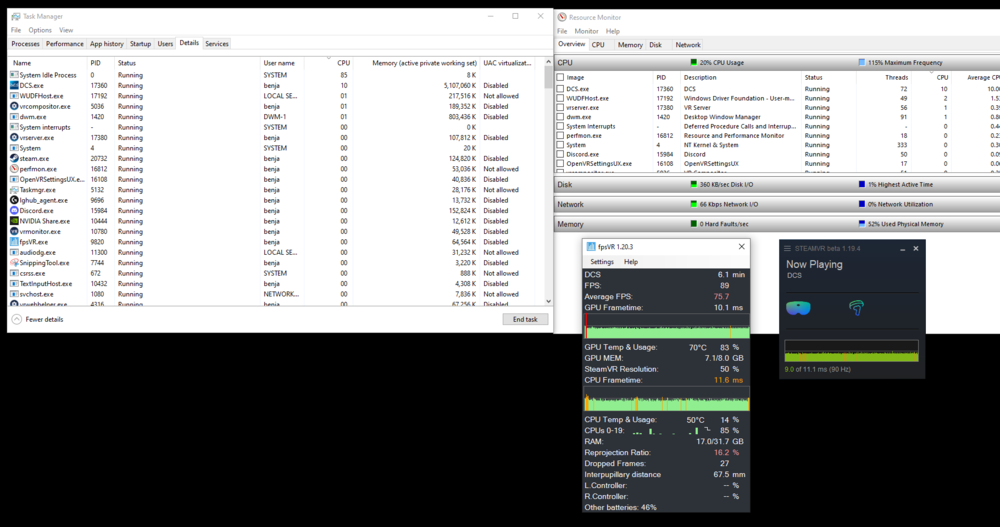Click the perfmon.exe icon in Task Manager list
The height and width of the screenshot is (527, 1000).
pyautogui.click(x=14, y=169)
